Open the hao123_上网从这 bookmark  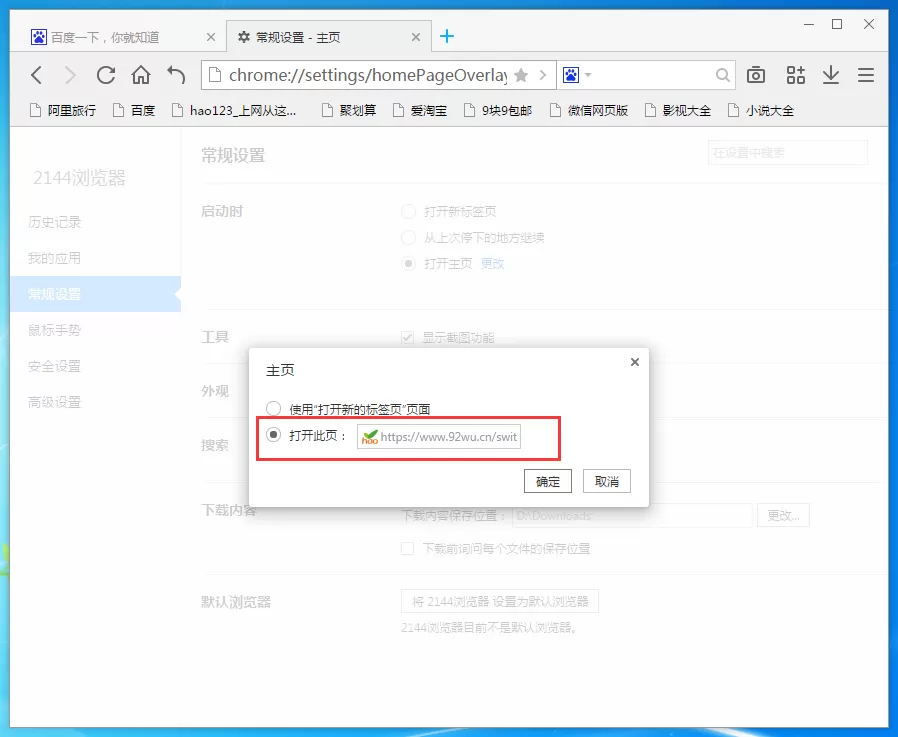(235, 111)
